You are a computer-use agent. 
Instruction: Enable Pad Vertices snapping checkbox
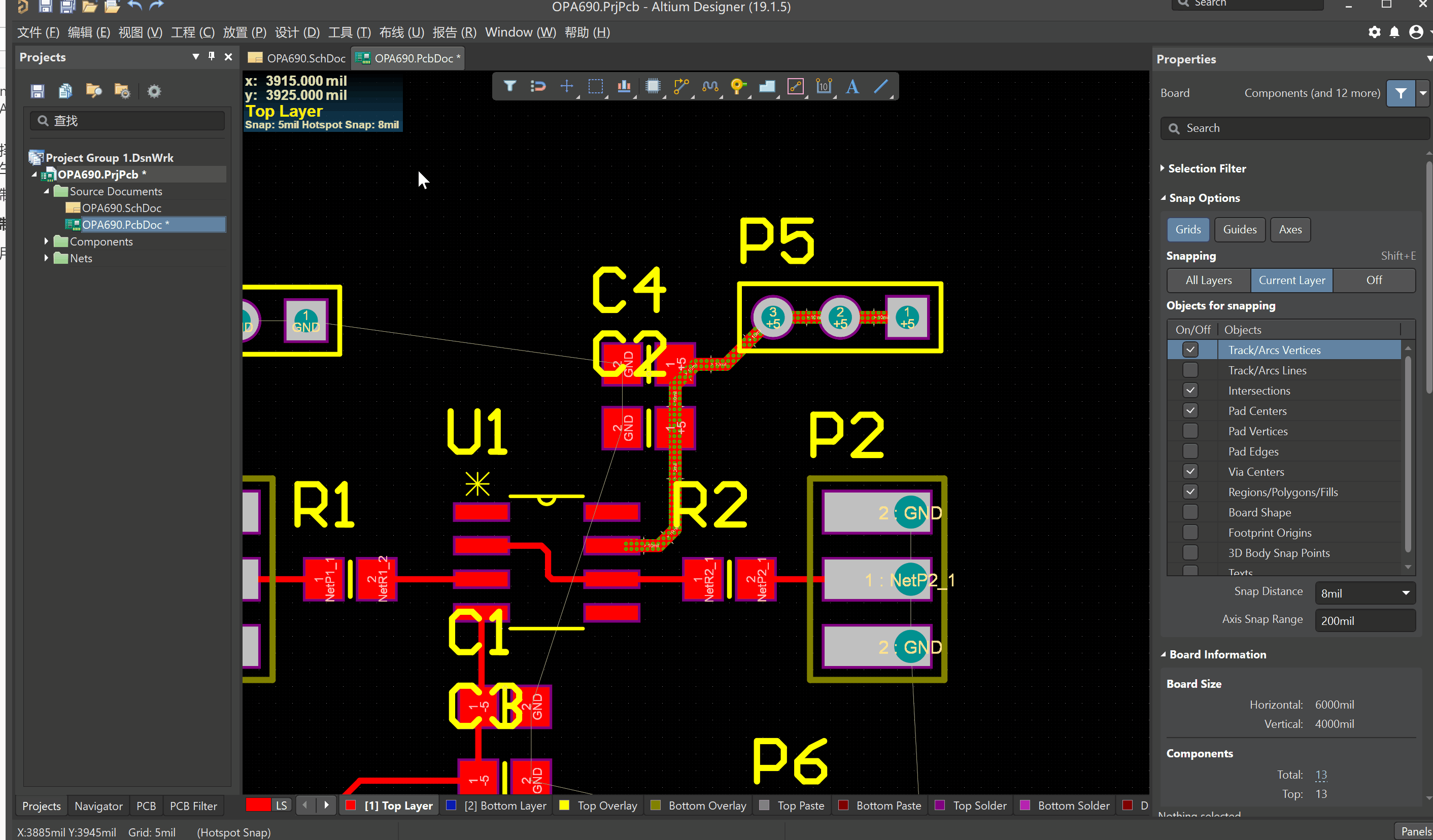click(x=1189, y=431)
